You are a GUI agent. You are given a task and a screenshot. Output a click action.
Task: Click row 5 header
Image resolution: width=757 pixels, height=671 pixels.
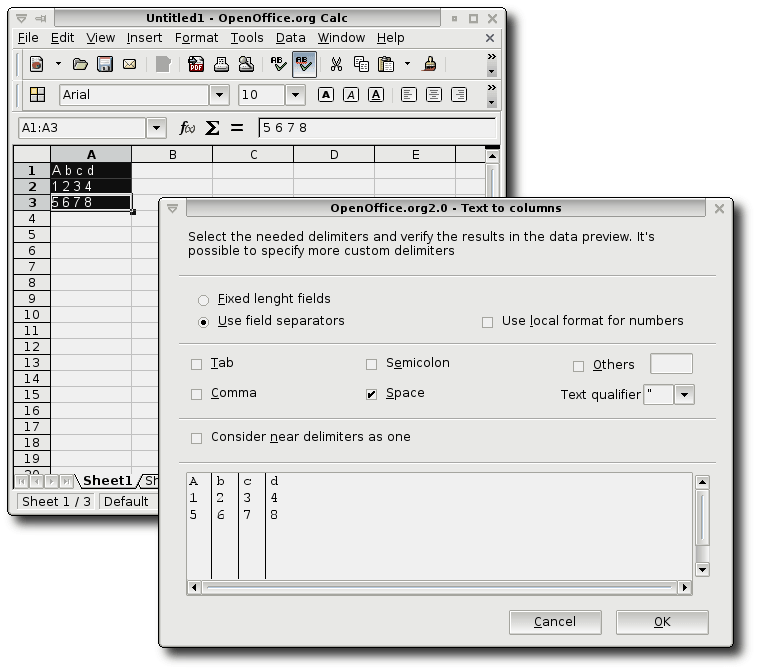(x=32, y=235)
